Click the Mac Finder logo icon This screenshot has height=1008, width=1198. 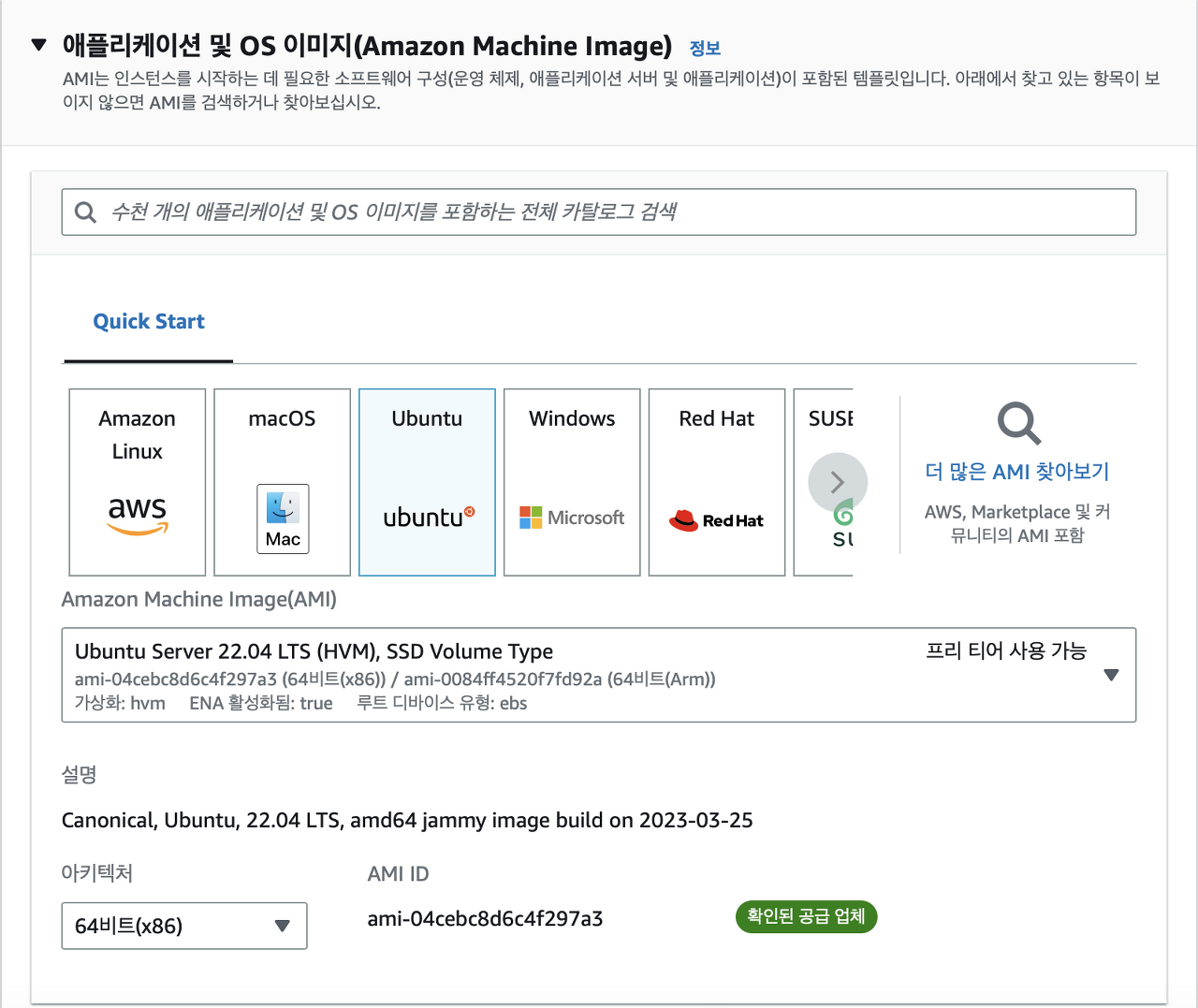tap(283, 519)
